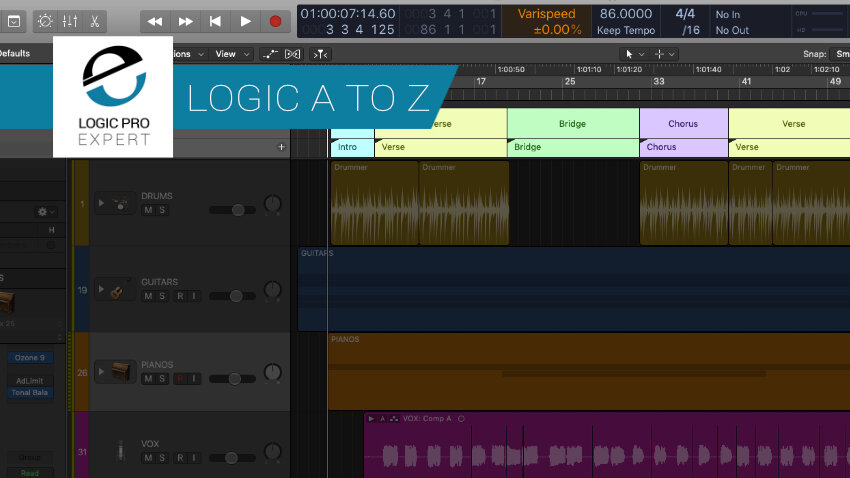Click the DRUMS volume slider
850x478 pixels.
[x=233, y=210]
